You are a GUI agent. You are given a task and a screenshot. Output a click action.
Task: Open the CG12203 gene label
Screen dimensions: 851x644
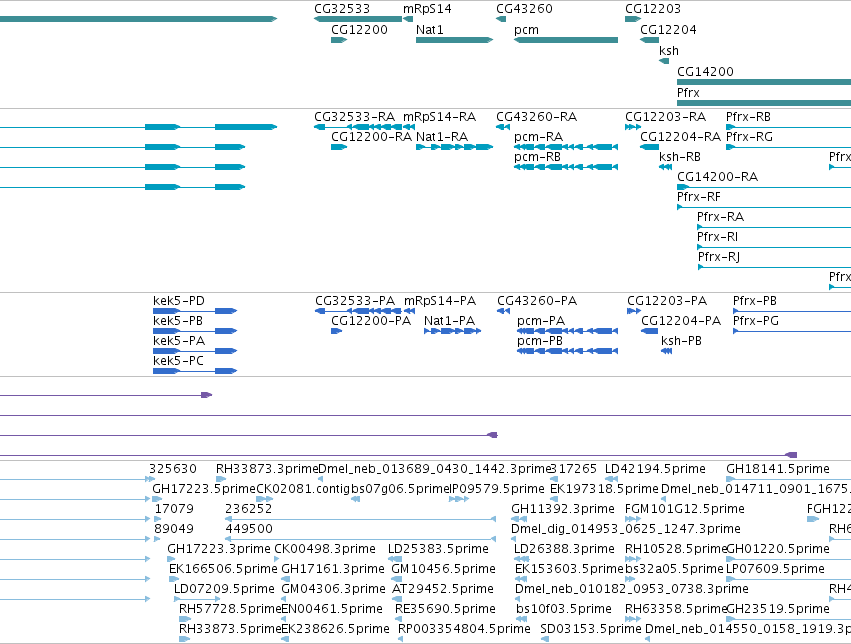pyautogui.click(x=653, y=9)
